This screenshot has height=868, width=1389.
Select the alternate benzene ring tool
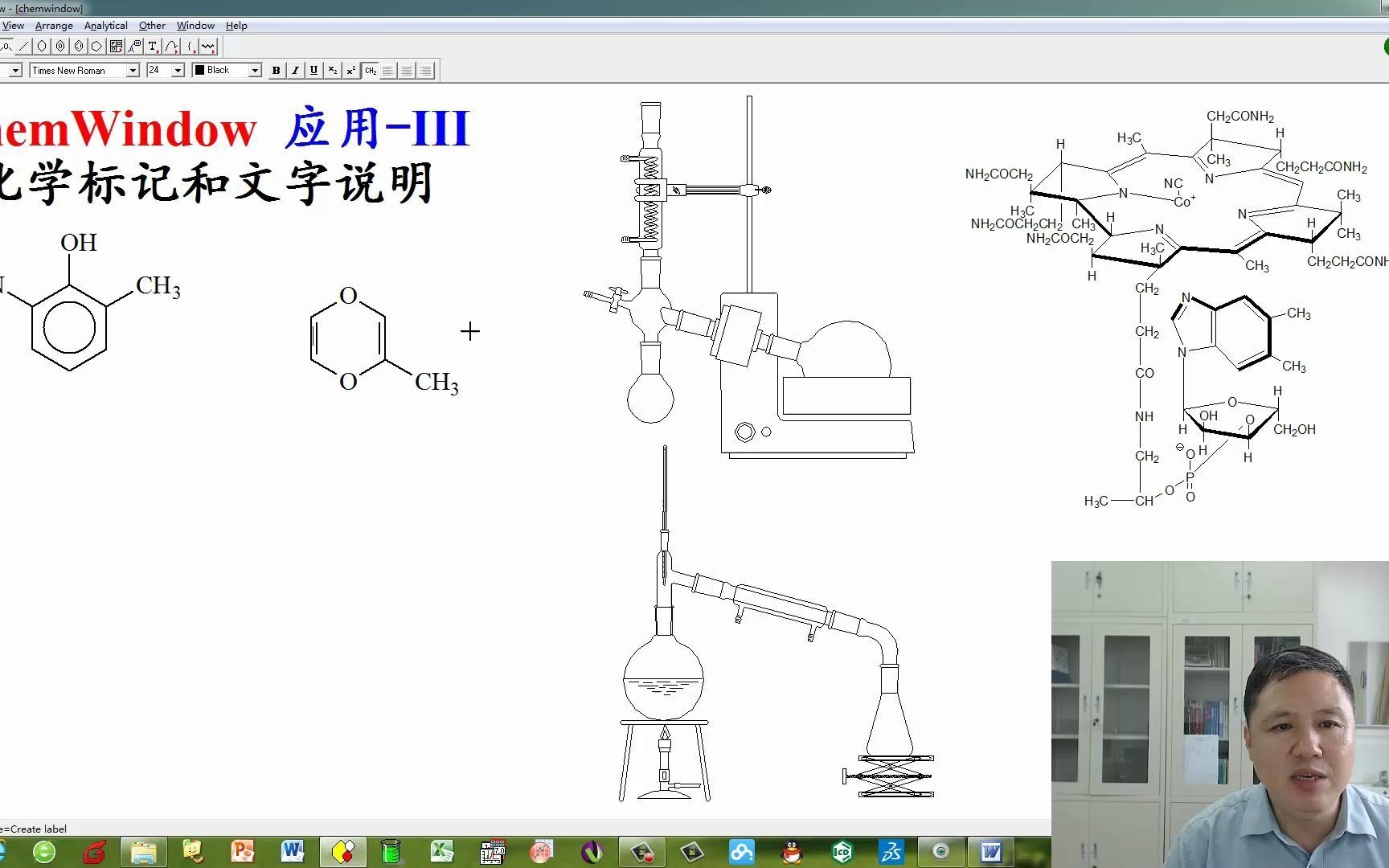79,47
